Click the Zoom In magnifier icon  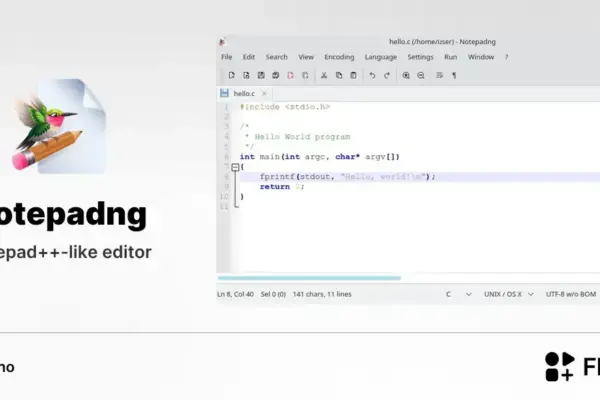point(406,75)
